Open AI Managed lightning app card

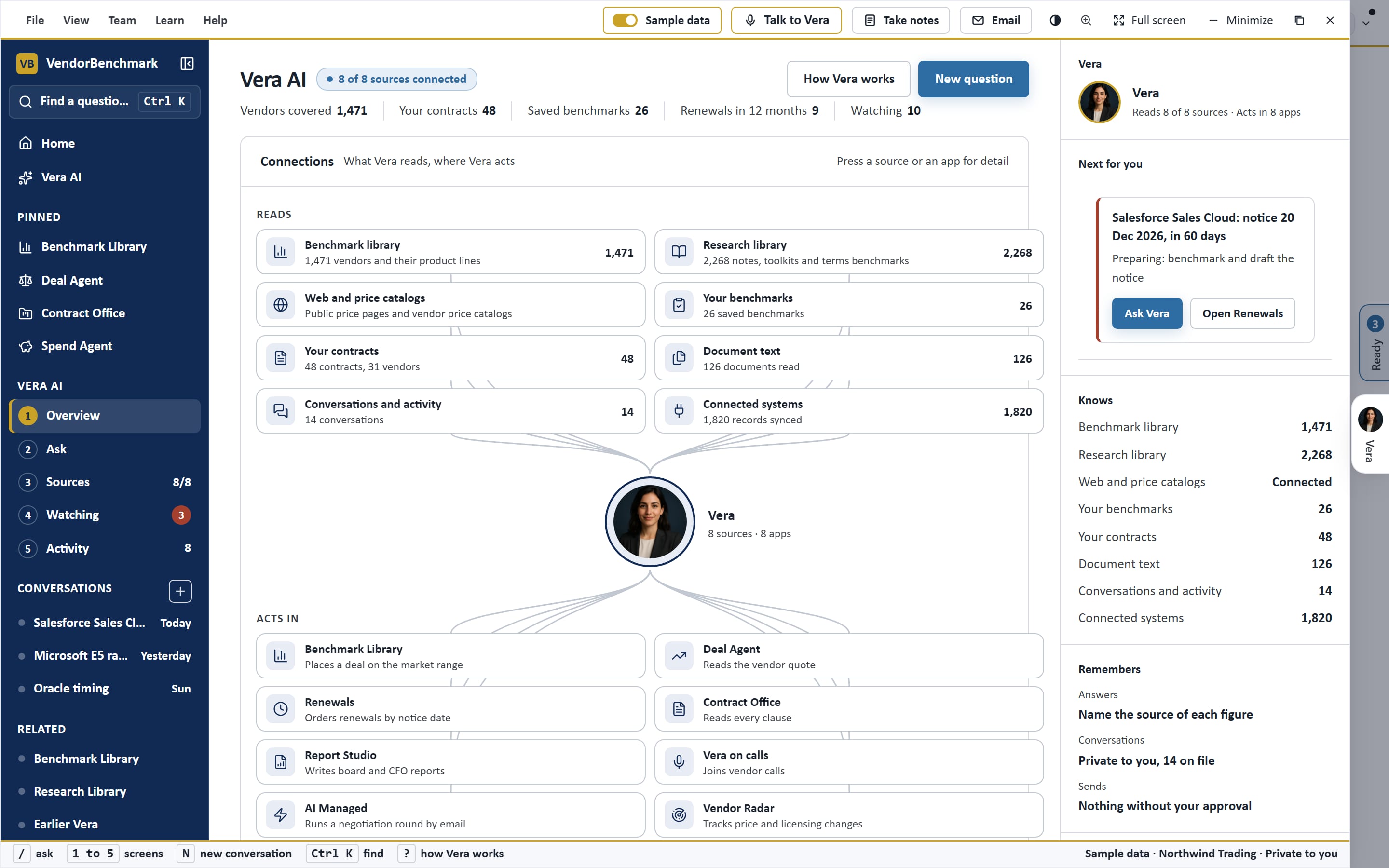click(x=450, y=815)
